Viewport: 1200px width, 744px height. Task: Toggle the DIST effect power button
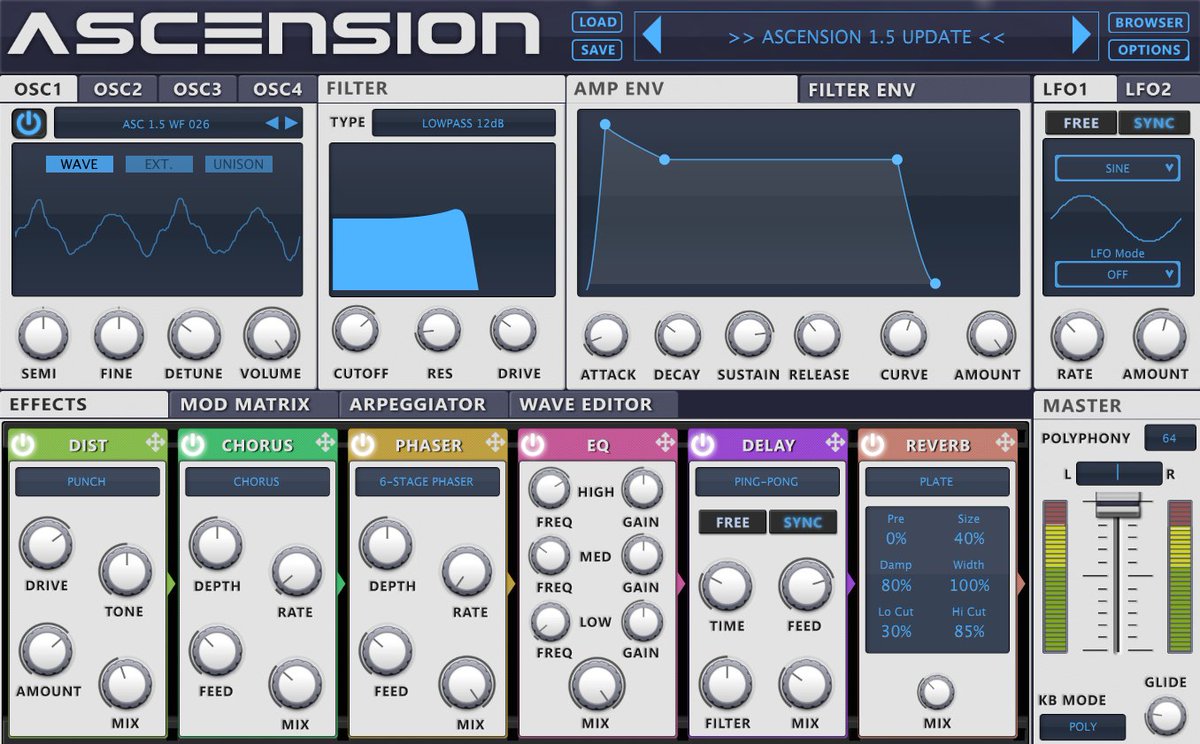[23, 444]
